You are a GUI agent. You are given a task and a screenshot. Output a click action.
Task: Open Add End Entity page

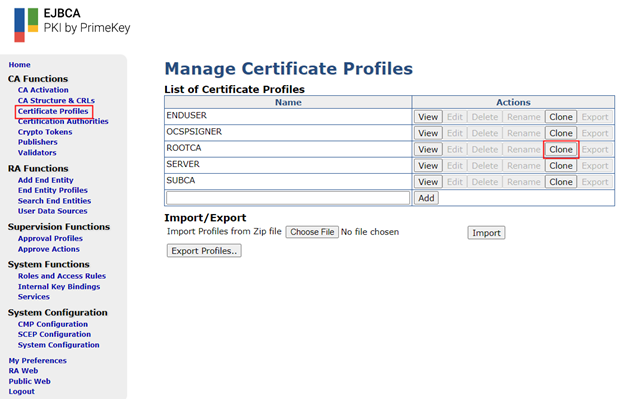click(x=45, y=180)
